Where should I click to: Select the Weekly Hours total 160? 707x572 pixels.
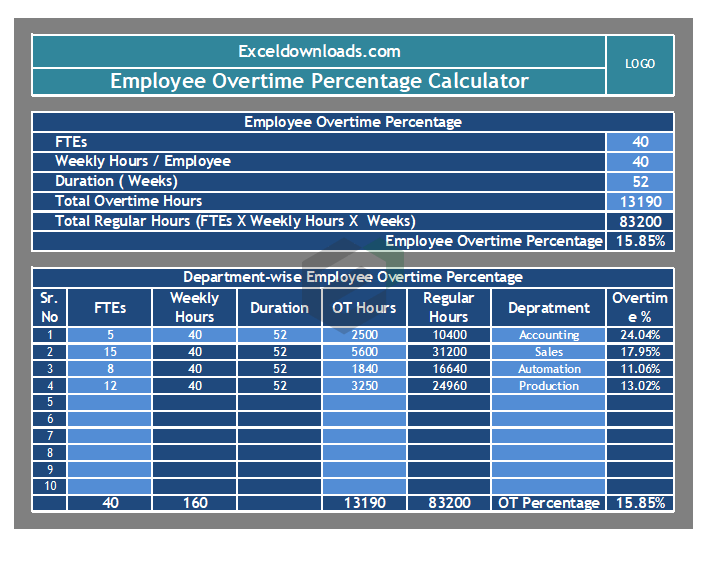tap(194, 503)
